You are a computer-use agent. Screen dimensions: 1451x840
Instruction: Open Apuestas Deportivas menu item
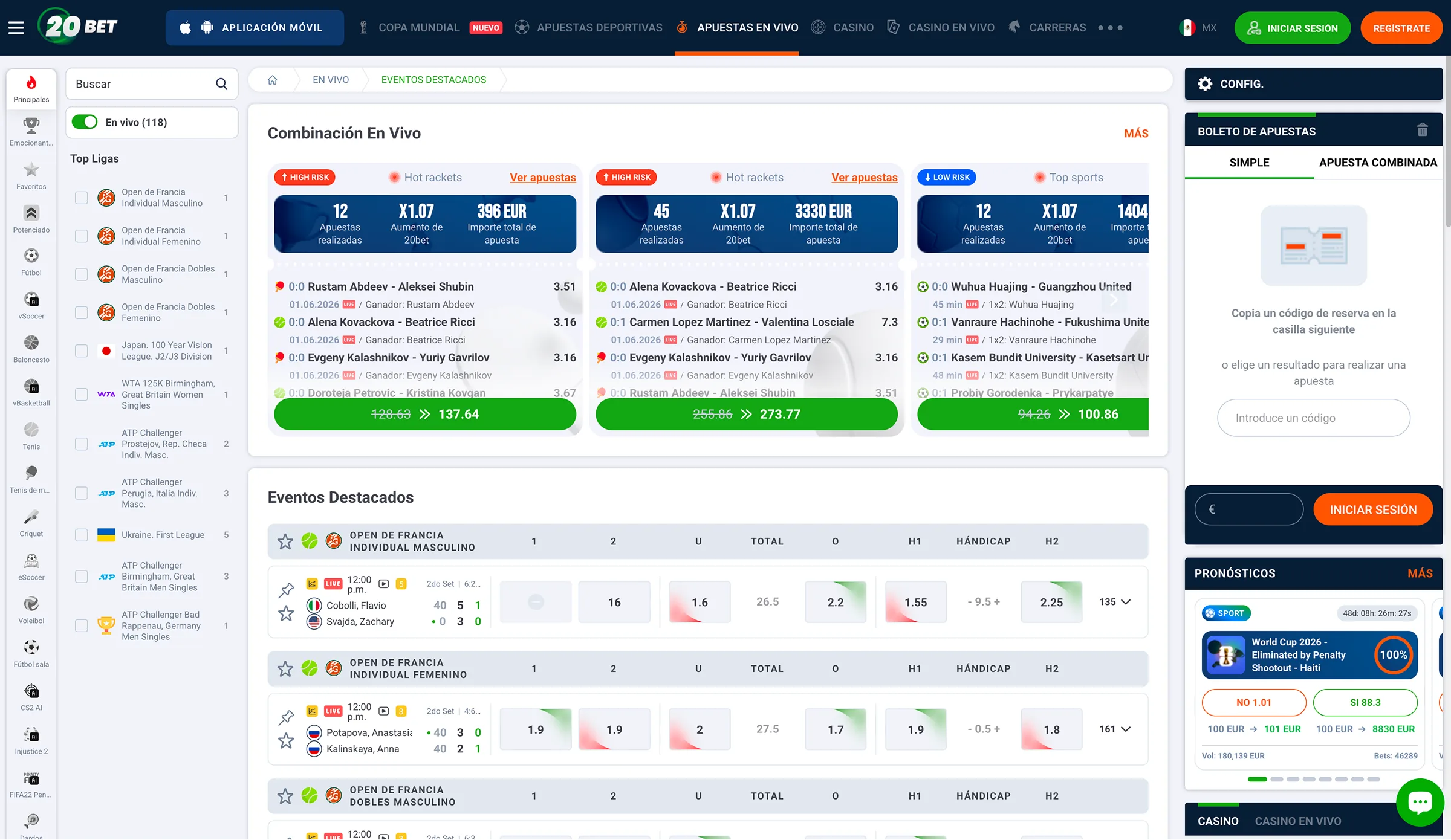588,28
